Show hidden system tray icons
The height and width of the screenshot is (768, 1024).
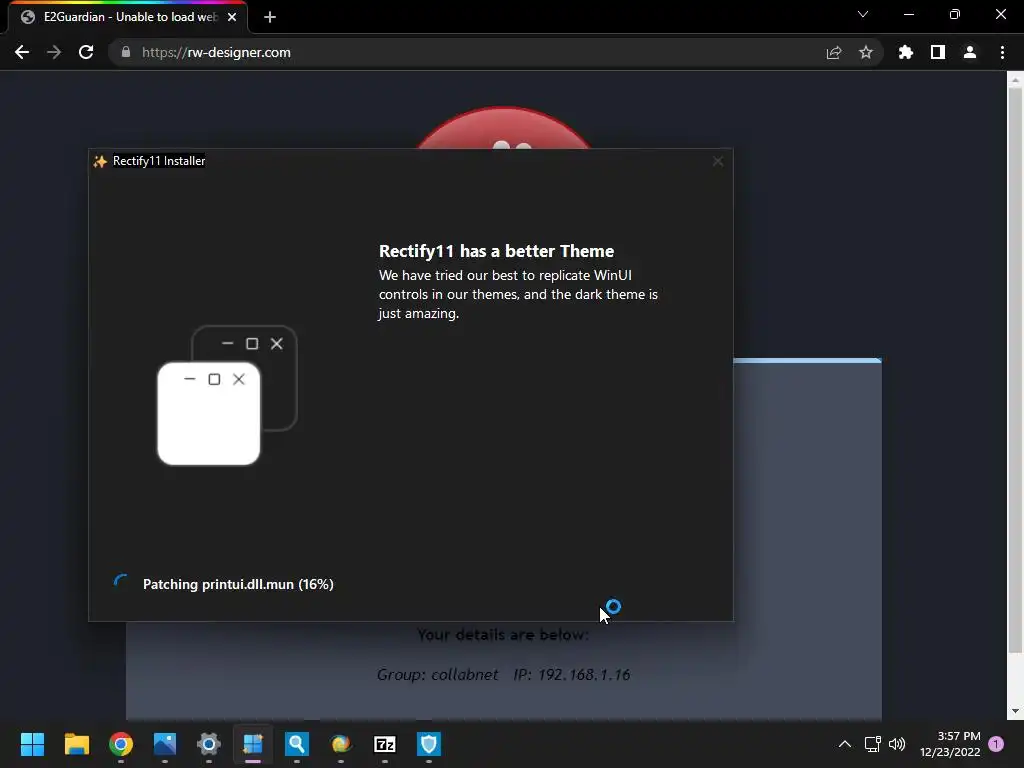[844, 744]
